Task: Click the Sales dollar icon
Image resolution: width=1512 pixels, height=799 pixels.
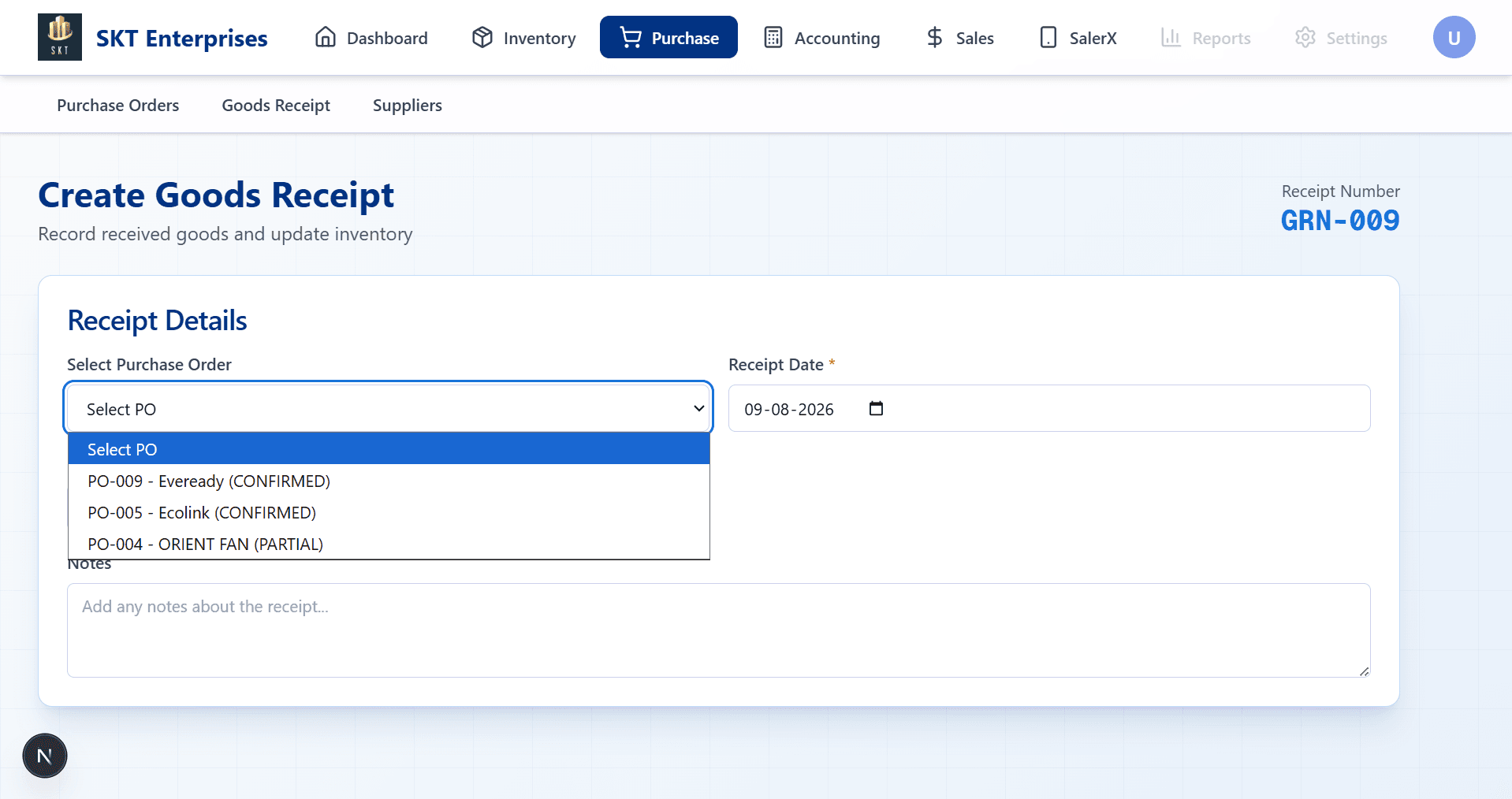Action: pyautogui.click(x=935, y=37)
